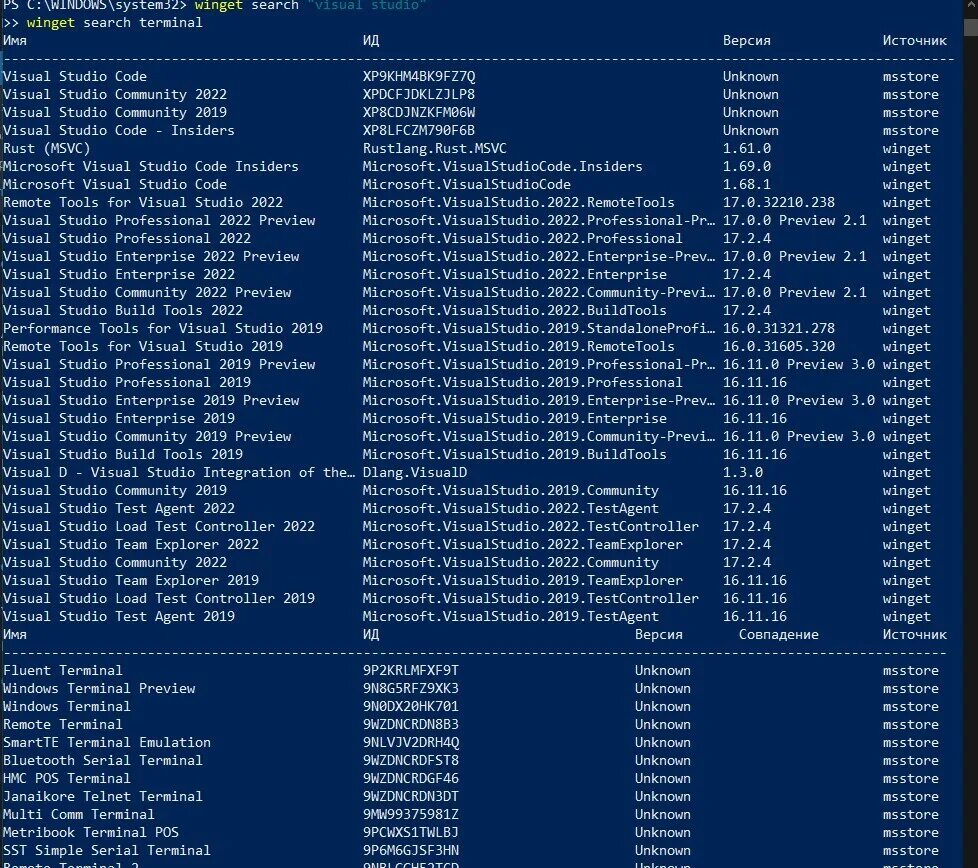Select the ID 9MW99375981Z
978x868 pixels.
point(410,815)
